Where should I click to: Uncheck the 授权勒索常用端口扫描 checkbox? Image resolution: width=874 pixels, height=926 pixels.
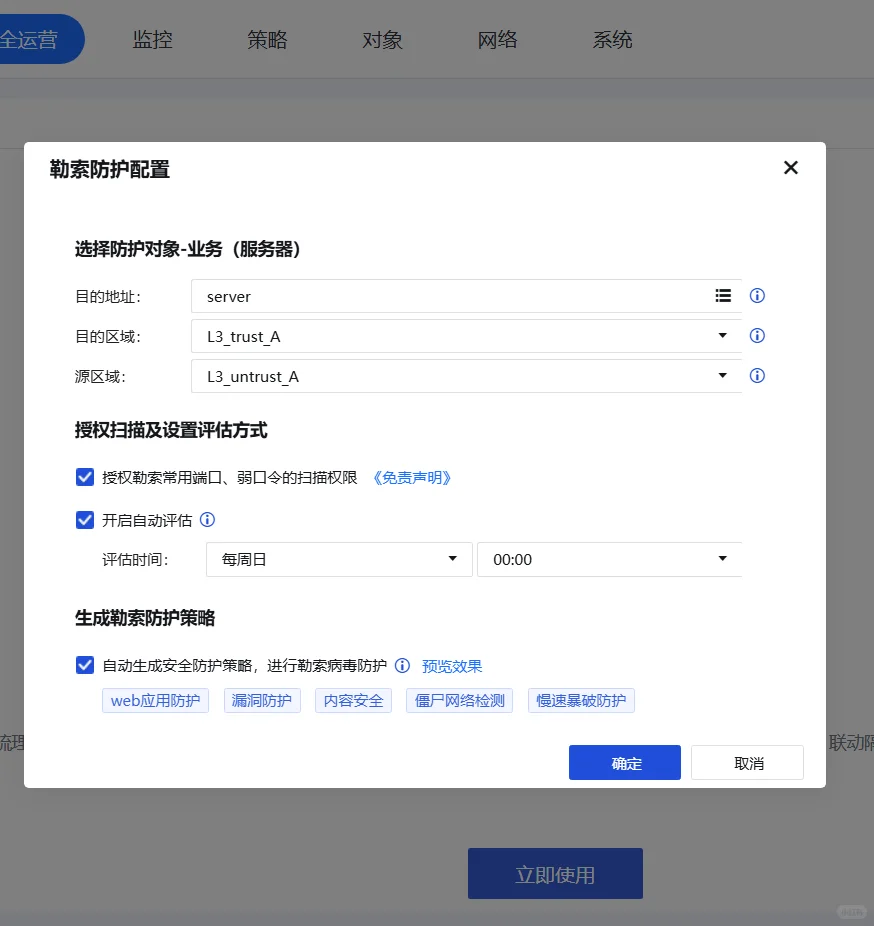pyautogui.click(x=85, y=477)
